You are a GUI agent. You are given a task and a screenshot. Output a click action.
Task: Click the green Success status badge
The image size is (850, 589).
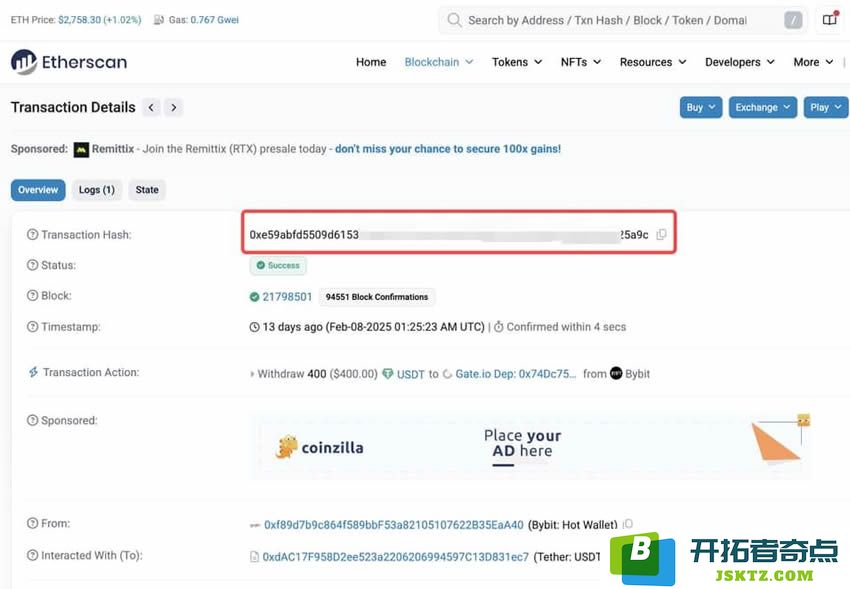tap(278, 266)
